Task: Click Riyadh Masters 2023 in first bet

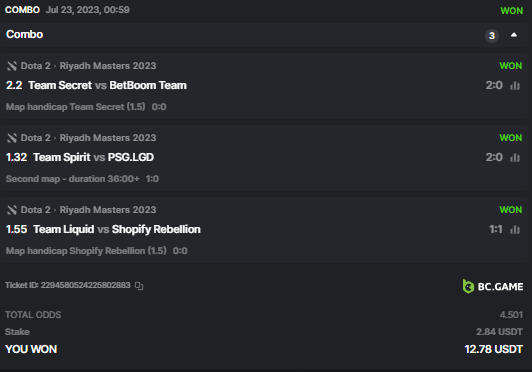Action: pos(108,66)
